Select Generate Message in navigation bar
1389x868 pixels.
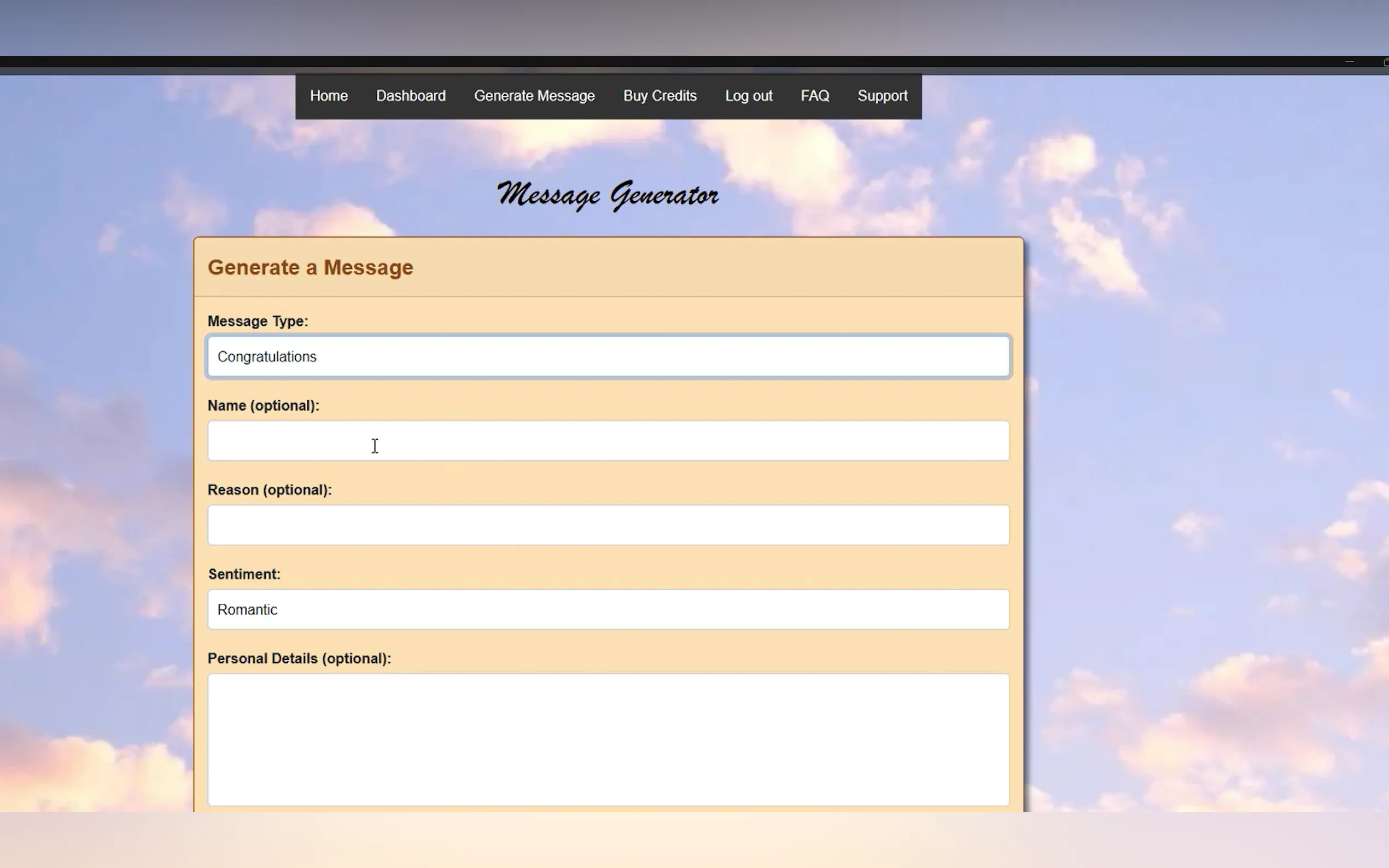534,96
